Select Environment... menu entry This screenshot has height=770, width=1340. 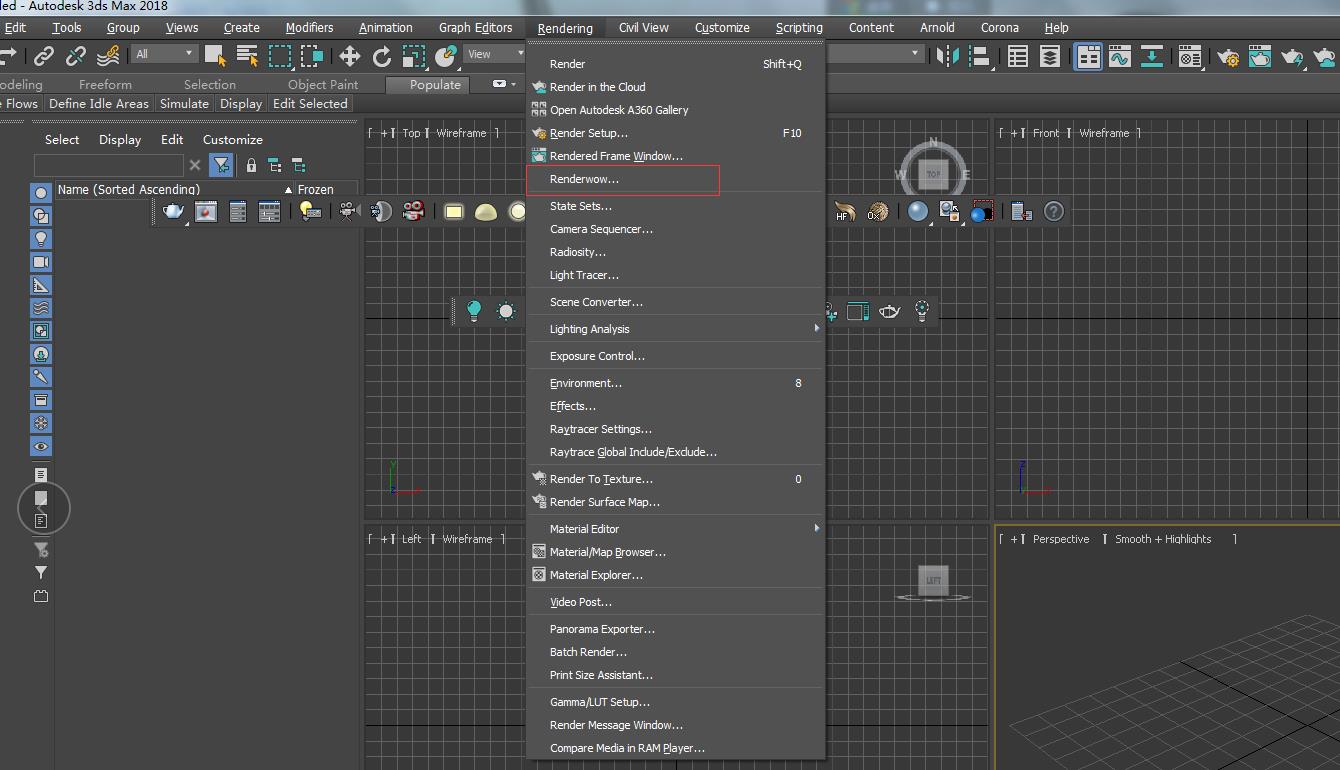tap(675, 383)
